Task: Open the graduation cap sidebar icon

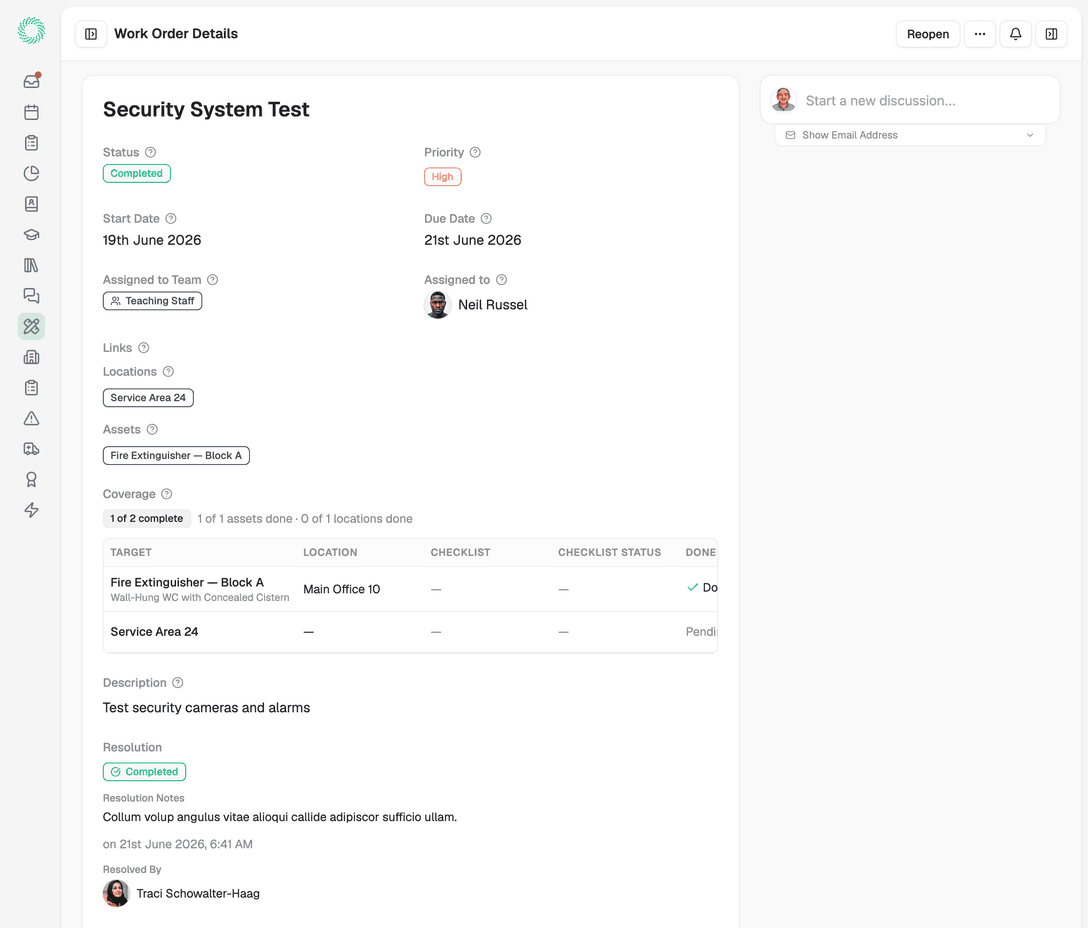Action: tap(31, 235)
